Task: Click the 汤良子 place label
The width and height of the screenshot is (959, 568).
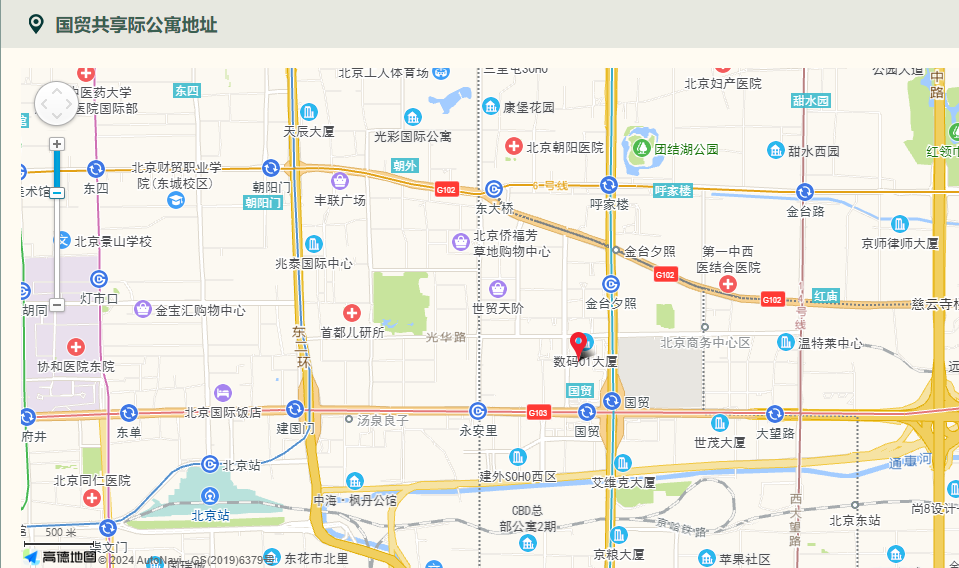Action: pos(383,420)
